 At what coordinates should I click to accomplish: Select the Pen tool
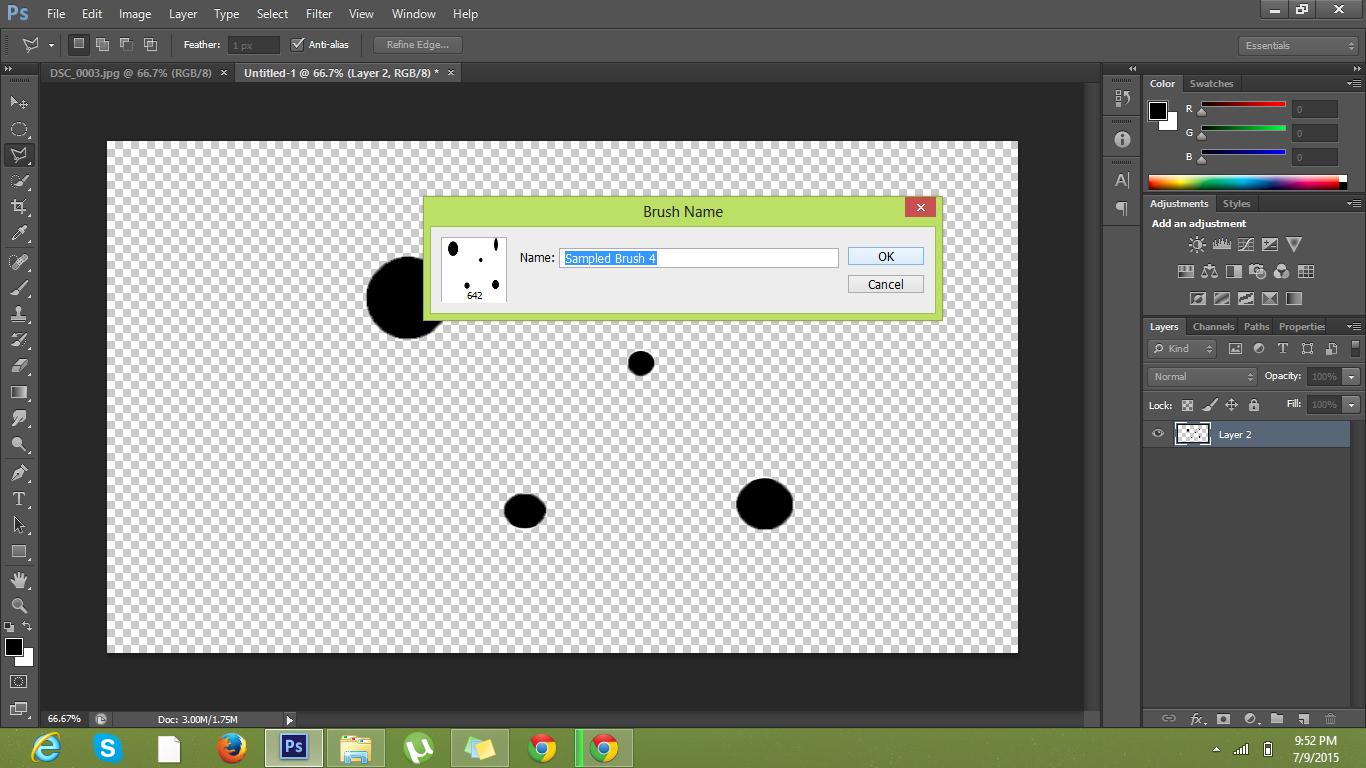19,473
